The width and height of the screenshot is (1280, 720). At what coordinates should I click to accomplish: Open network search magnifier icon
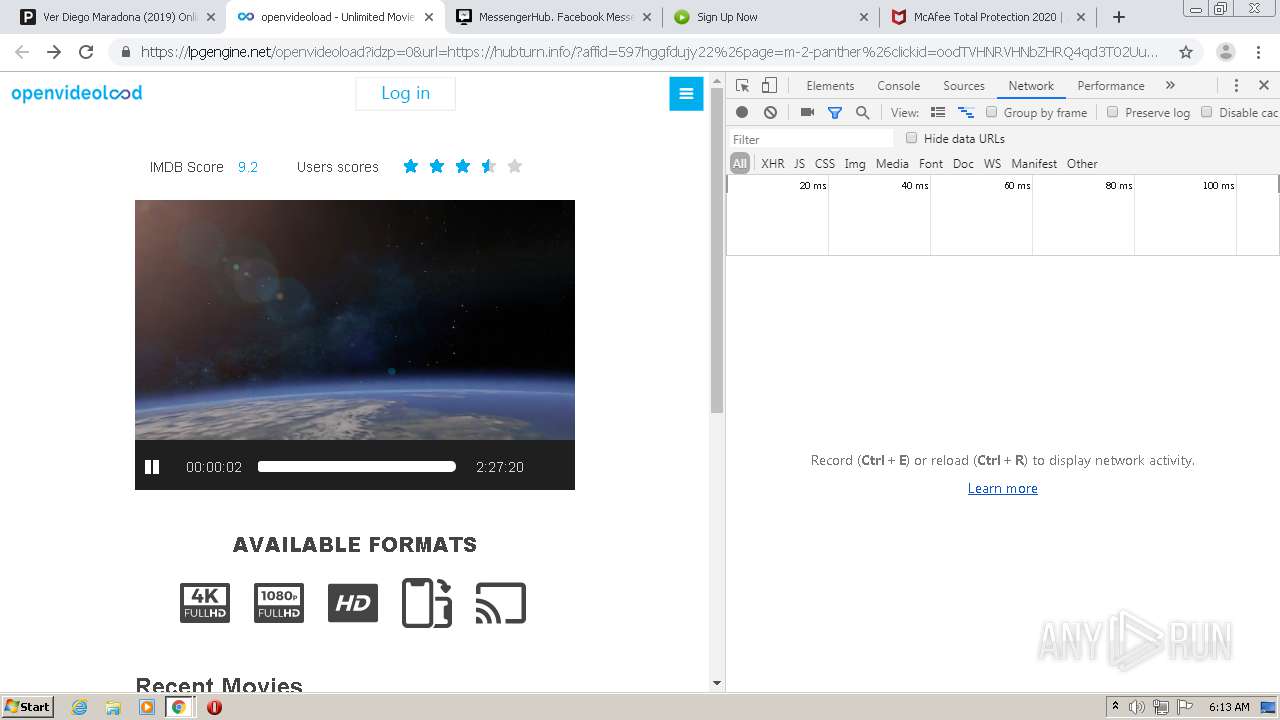click(862, 113)
